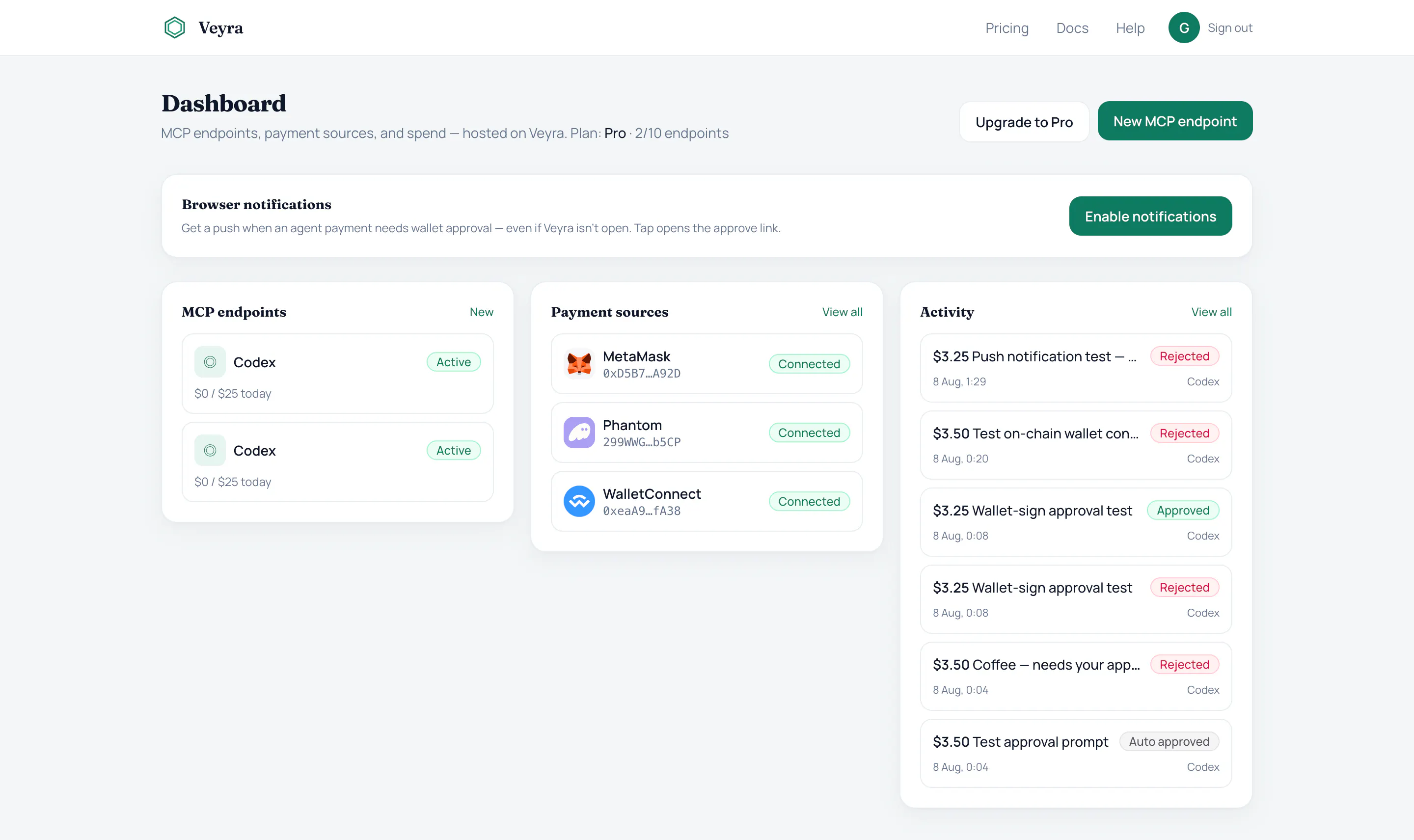Click the Dashboard heading
This screenshot has height=840, width=1414.
[x=223, y=103]
